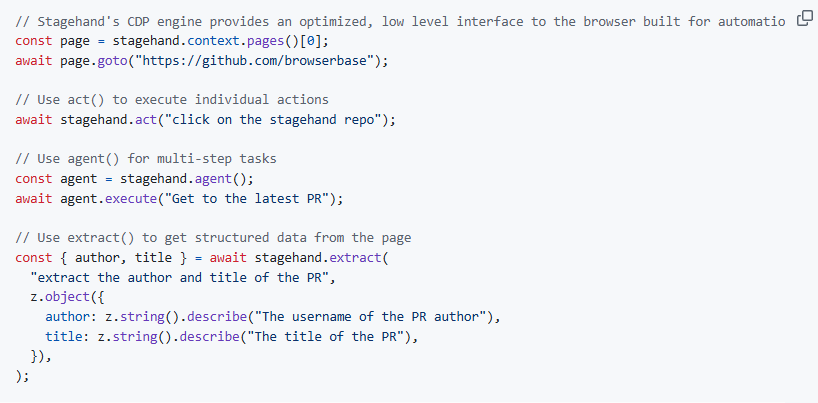Image resolution: width=818 pixels, height=403 pixels.
Task: Click the "Use agent() for multi-step tasks" comment
Action: 146,159
